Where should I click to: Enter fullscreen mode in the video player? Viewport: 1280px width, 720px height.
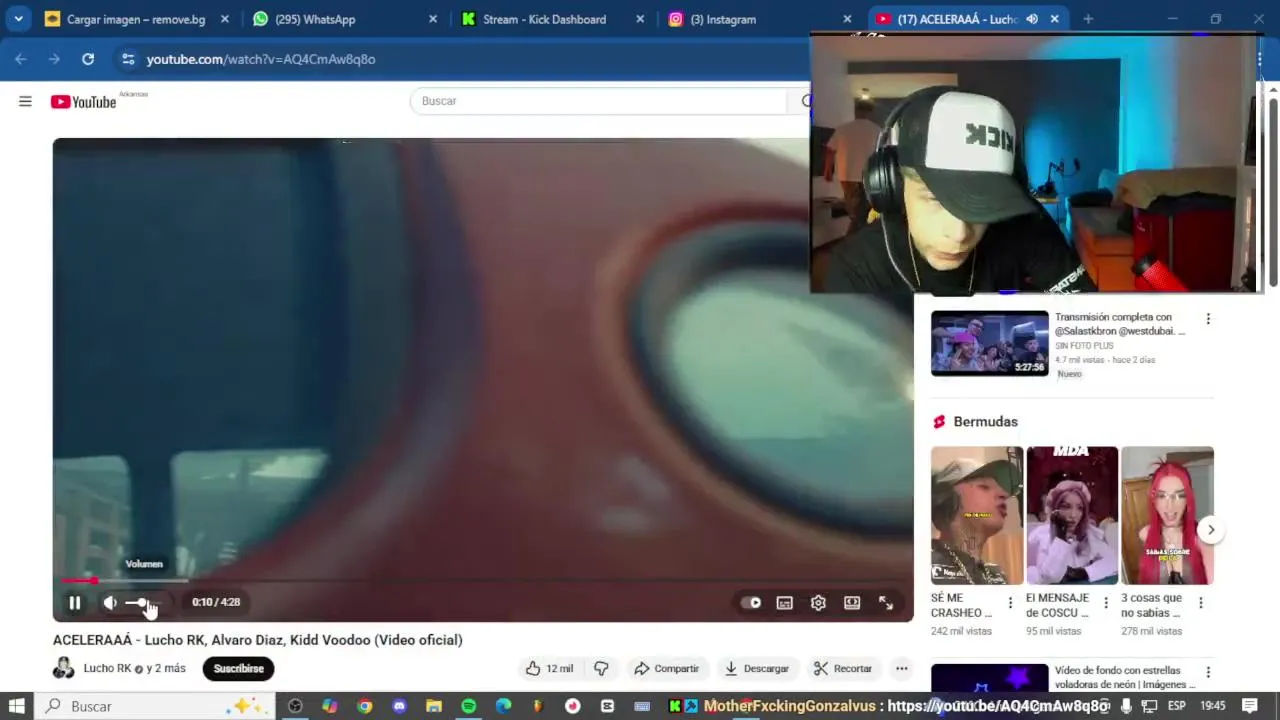886,602
